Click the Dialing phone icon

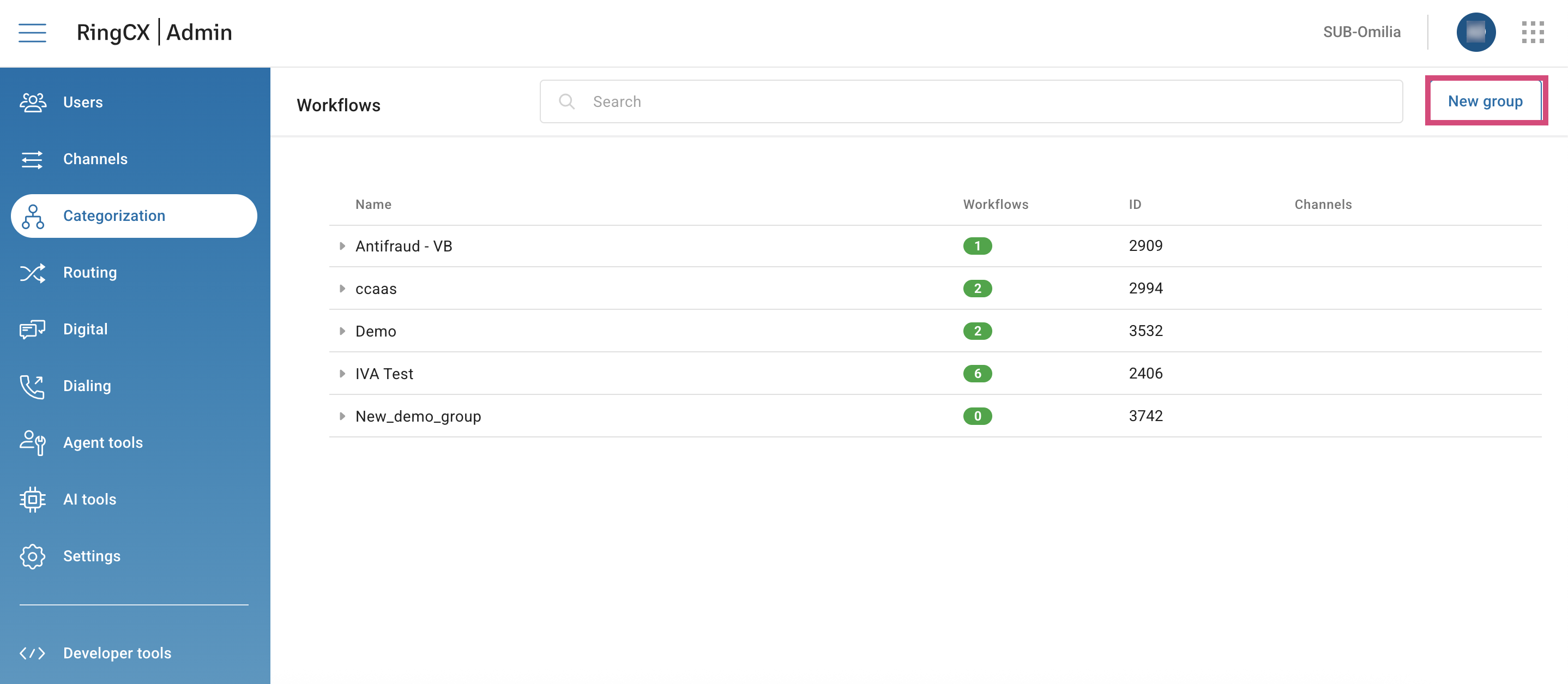pos(32,386)
